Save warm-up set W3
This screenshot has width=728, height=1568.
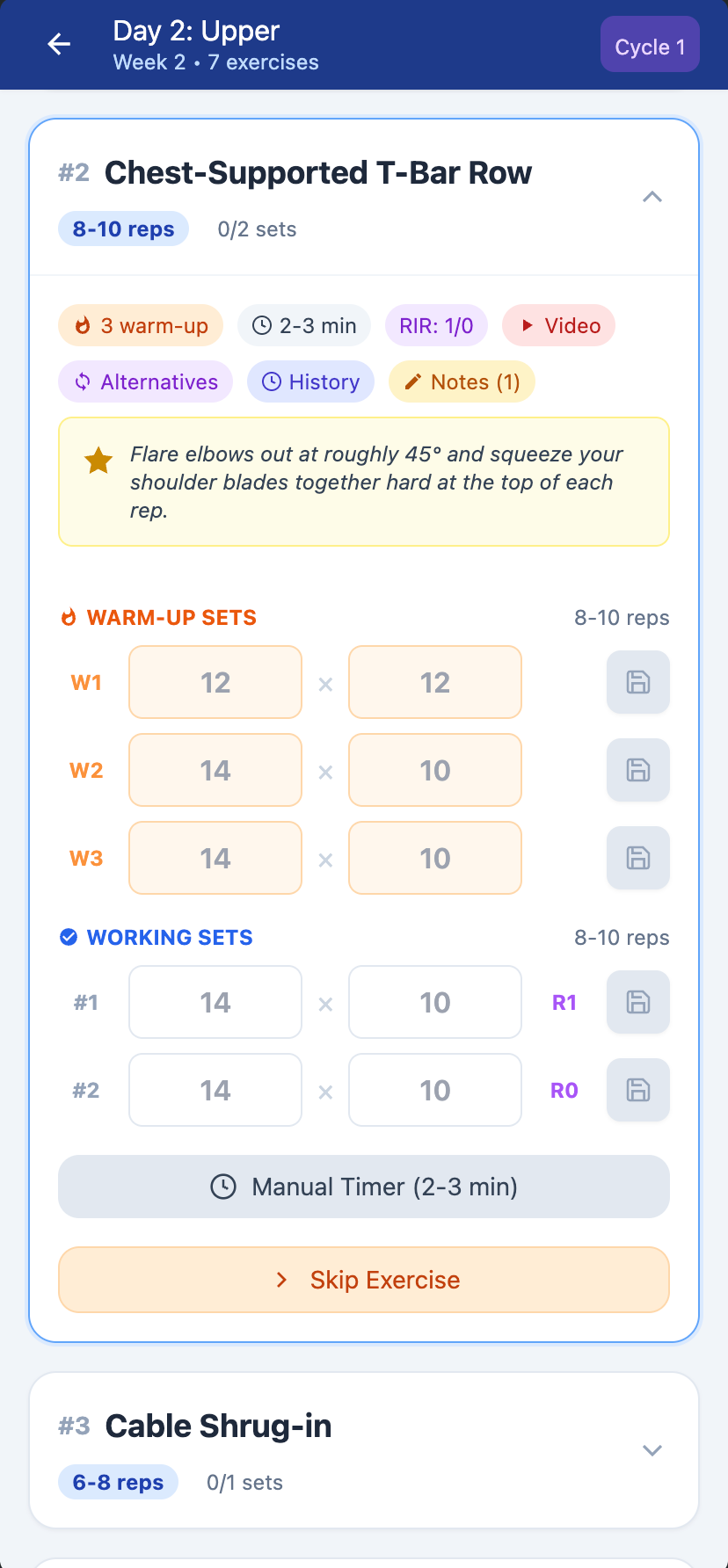pos(637,858)
